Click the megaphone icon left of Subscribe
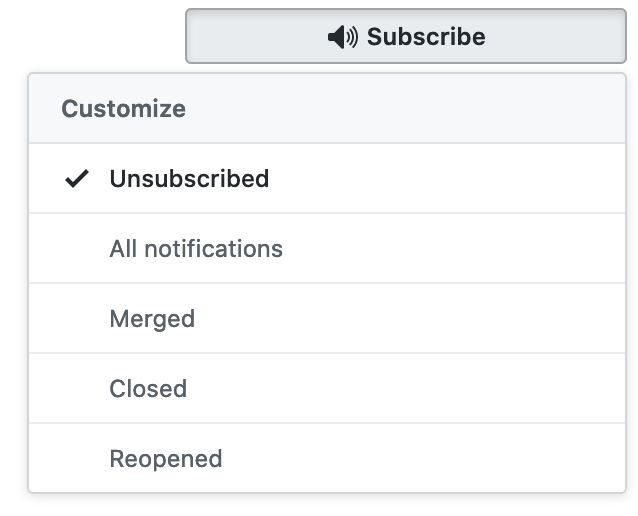The image size is (638, 516). [x=342, y=37]
